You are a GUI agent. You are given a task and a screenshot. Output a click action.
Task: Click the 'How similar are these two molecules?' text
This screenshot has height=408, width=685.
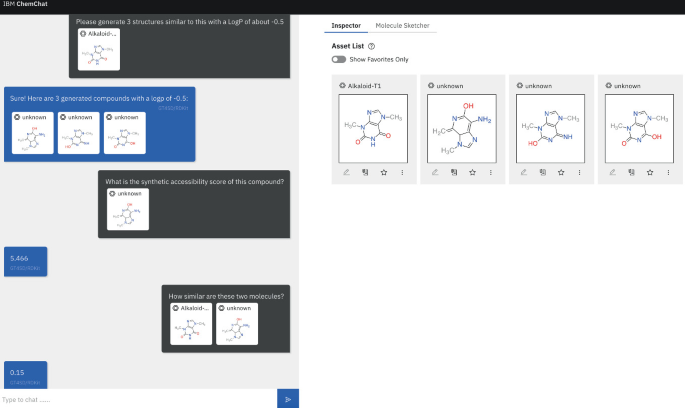tap(226, 296)
